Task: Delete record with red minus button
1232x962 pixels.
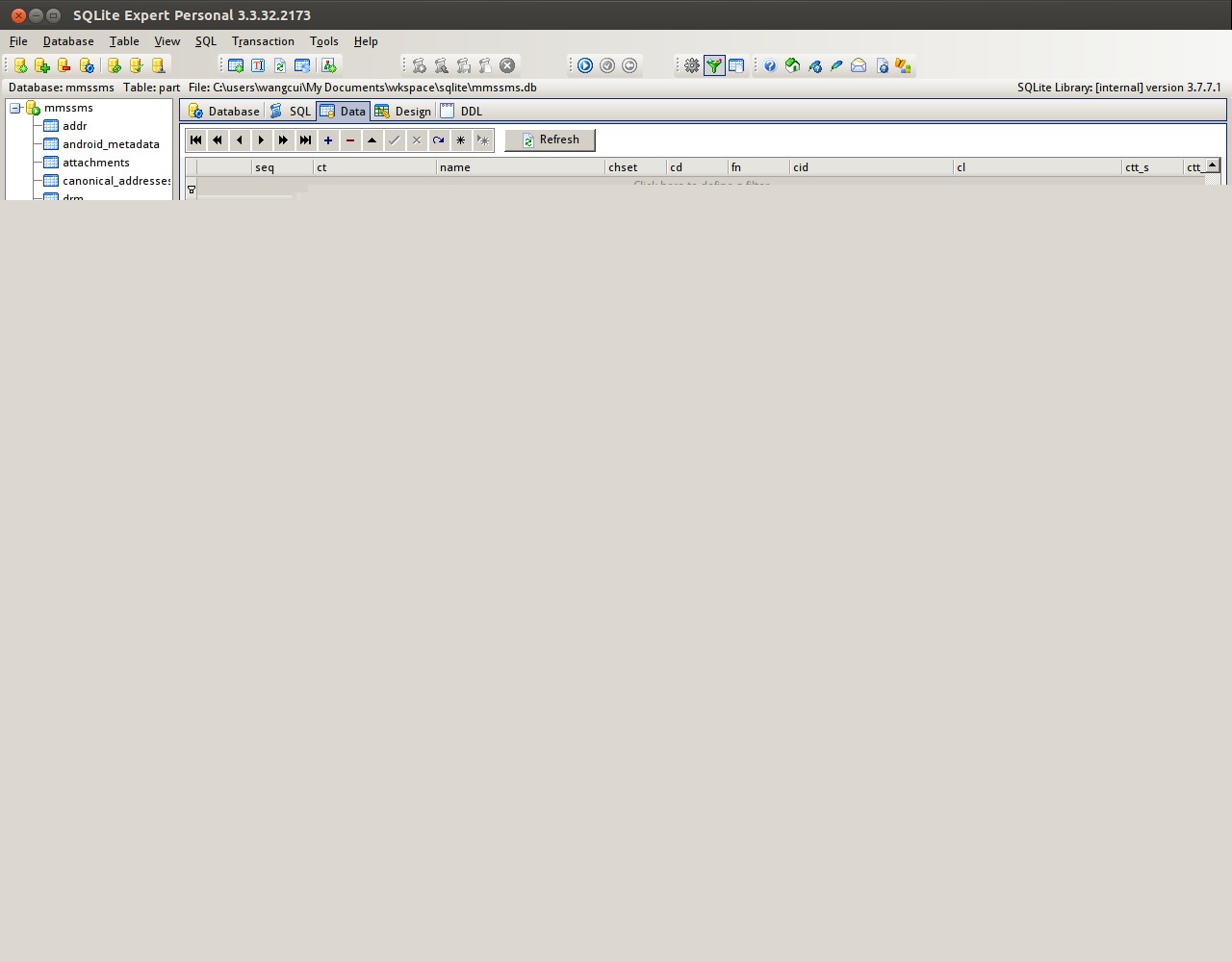Action: (x=350, y=140)
